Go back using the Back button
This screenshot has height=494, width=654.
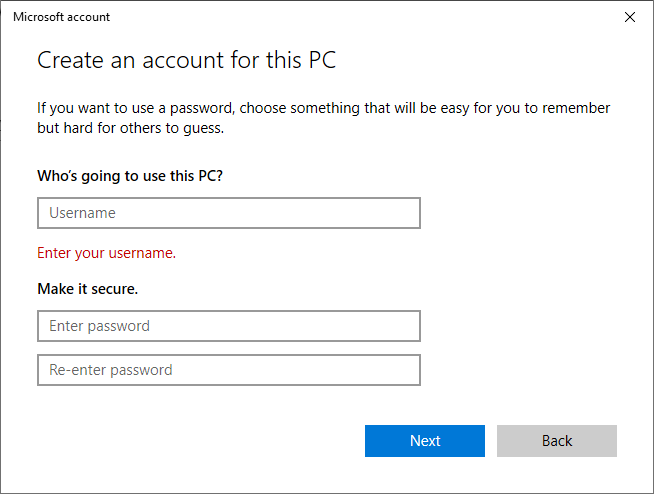(x=556, y=441)
